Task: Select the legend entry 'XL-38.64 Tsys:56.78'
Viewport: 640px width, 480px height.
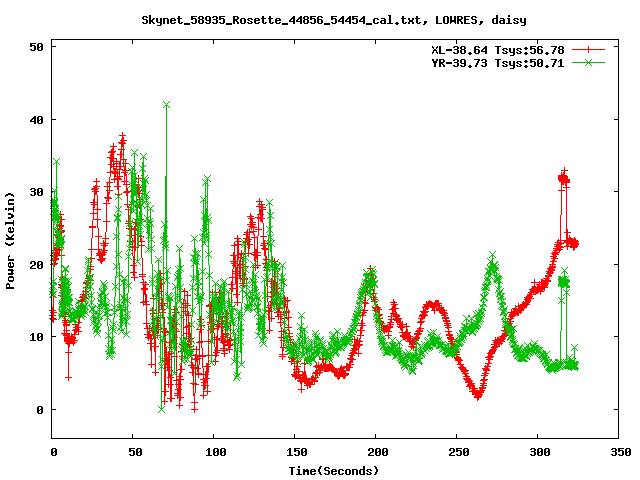Action: tap(498, 50)
